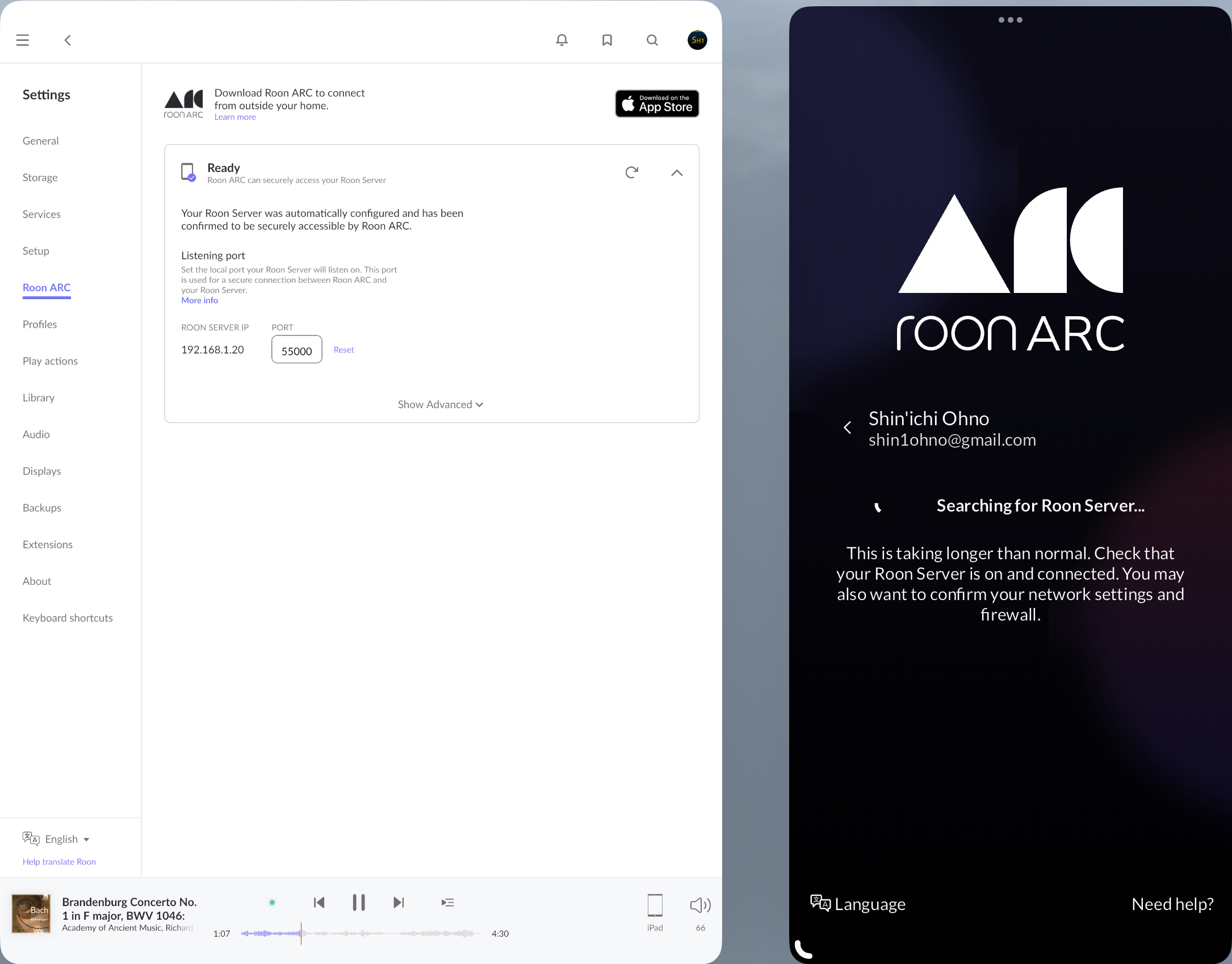
Task: Expand Show Advanced options
Action: pyautogui.click(x=440, y=405)
